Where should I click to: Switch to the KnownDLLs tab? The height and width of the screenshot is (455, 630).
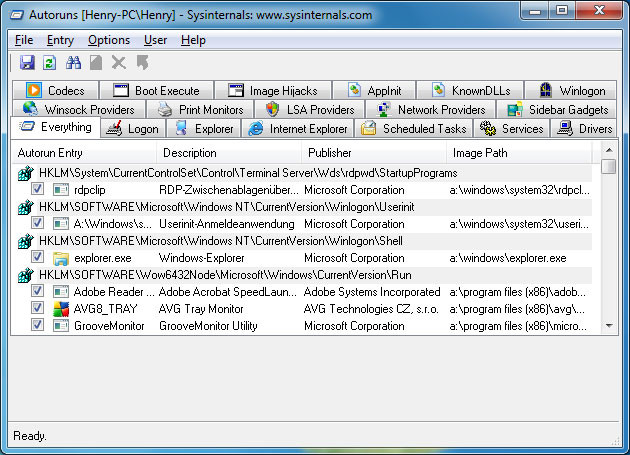pyautogui.click(x=470, y=90)
